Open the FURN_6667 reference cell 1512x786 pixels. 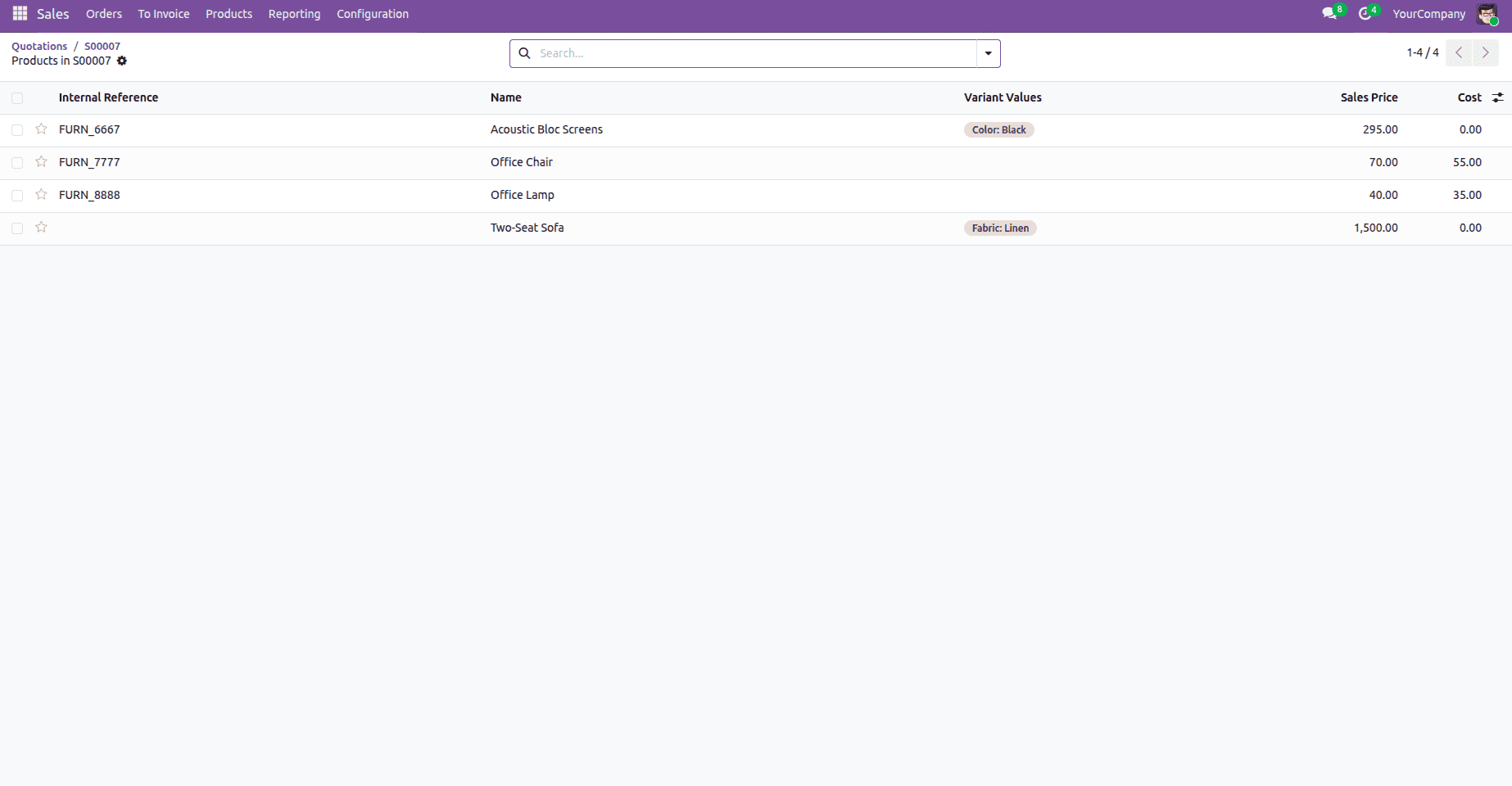(89, 129)
